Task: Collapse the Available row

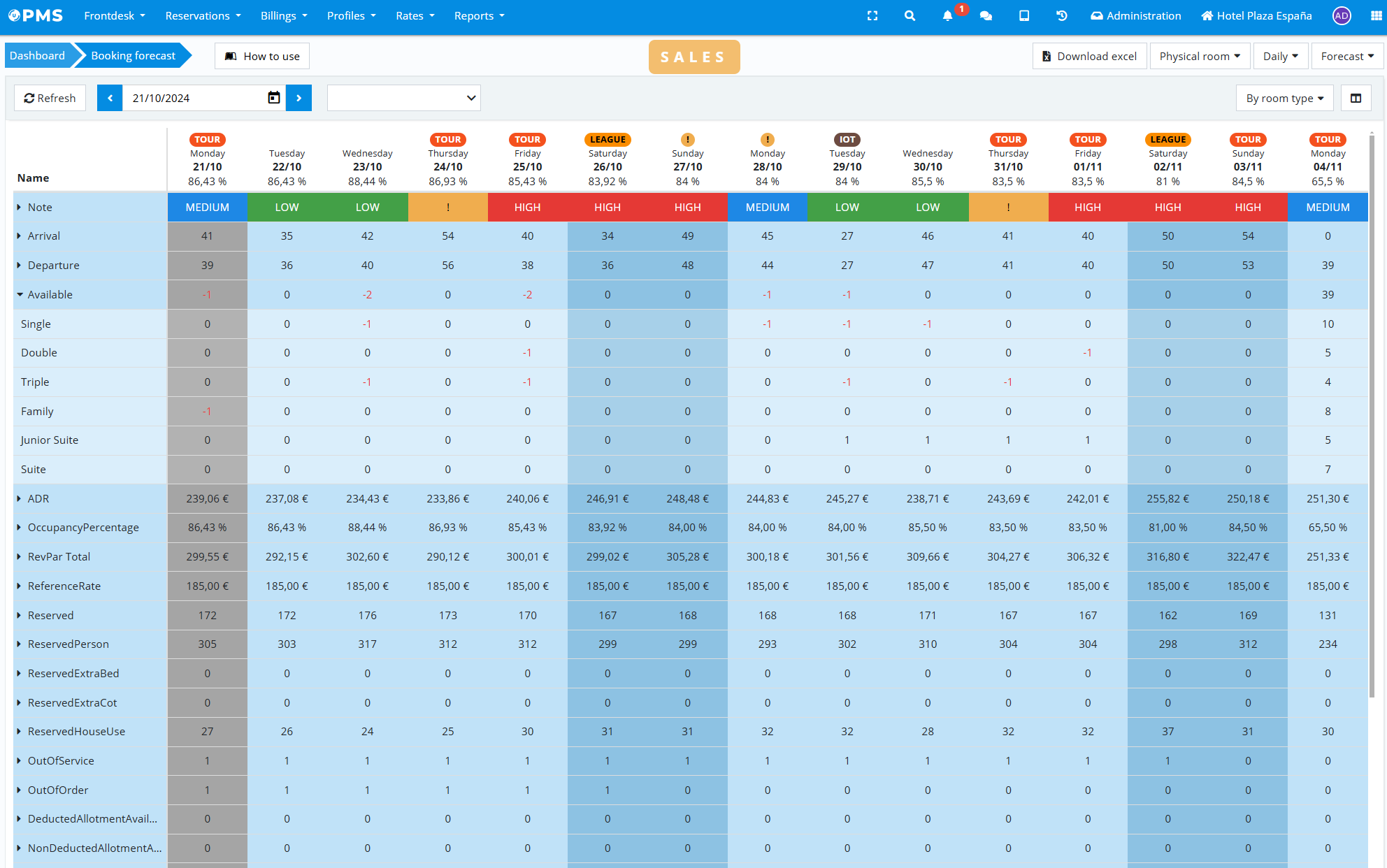Action: click(20, 295)
